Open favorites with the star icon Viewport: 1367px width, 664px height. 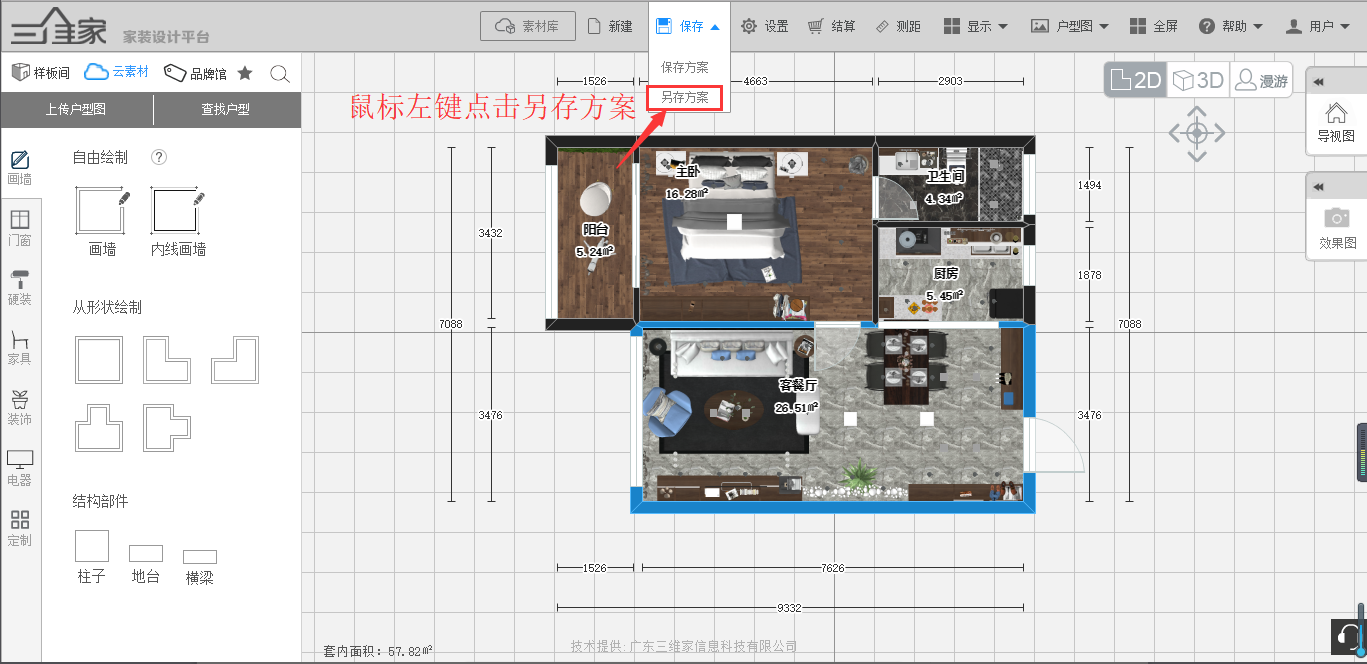pyautogui.click(x=245, y=73)
